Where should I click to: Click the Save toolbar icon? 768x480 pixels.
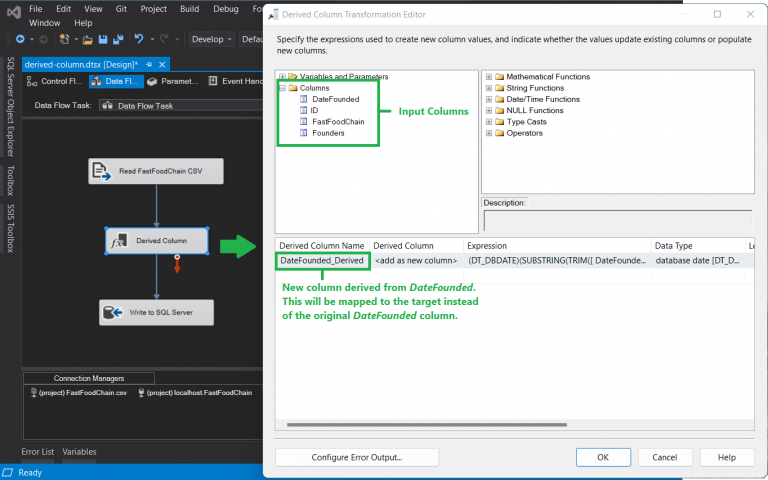[103, 40]
